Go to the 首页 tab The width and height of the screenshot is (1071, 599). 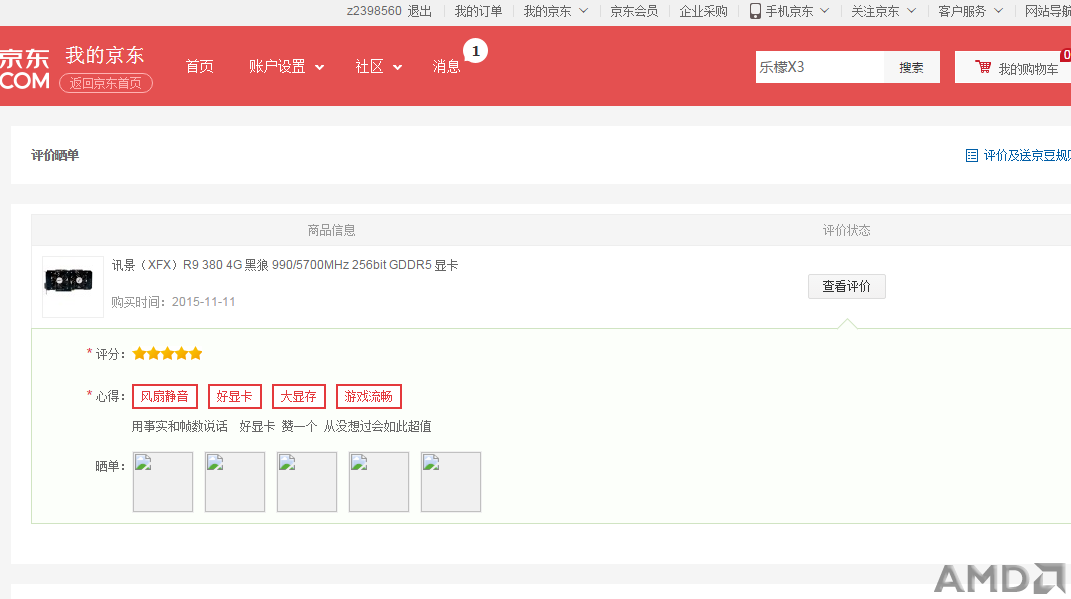point(199,66)
